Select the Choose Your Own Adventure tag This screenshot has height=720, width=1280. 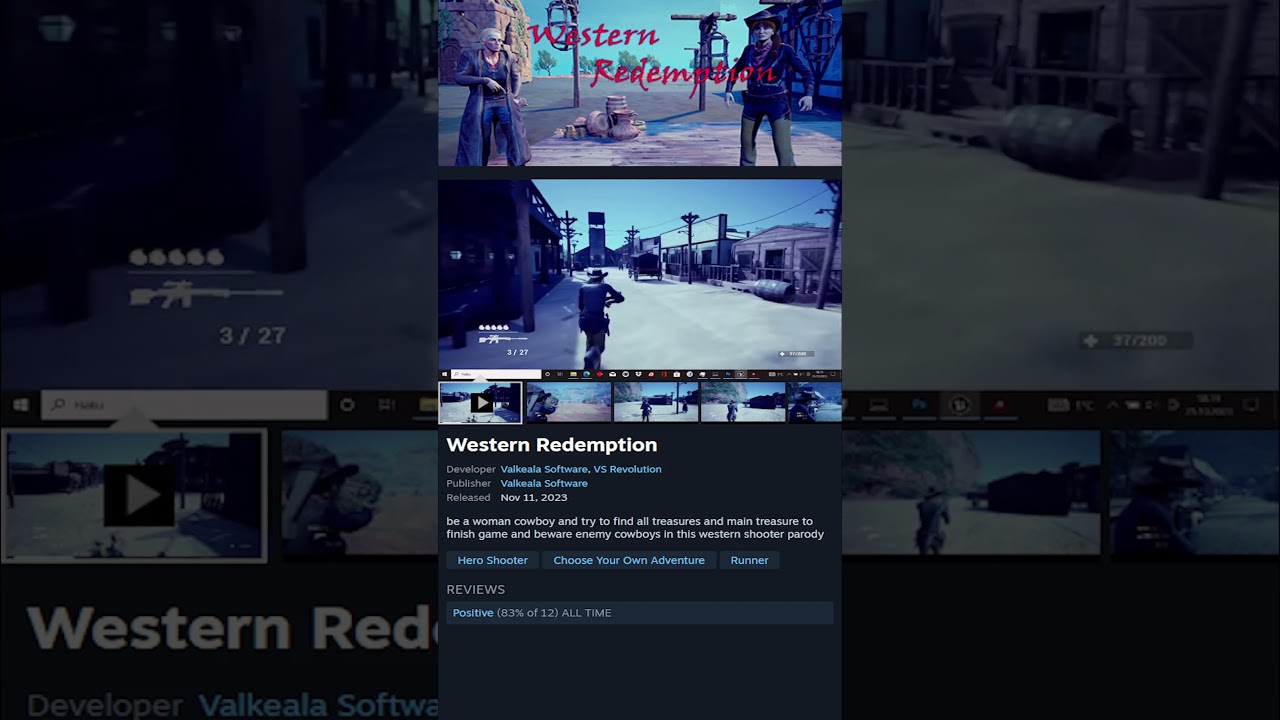coord(629,560)
